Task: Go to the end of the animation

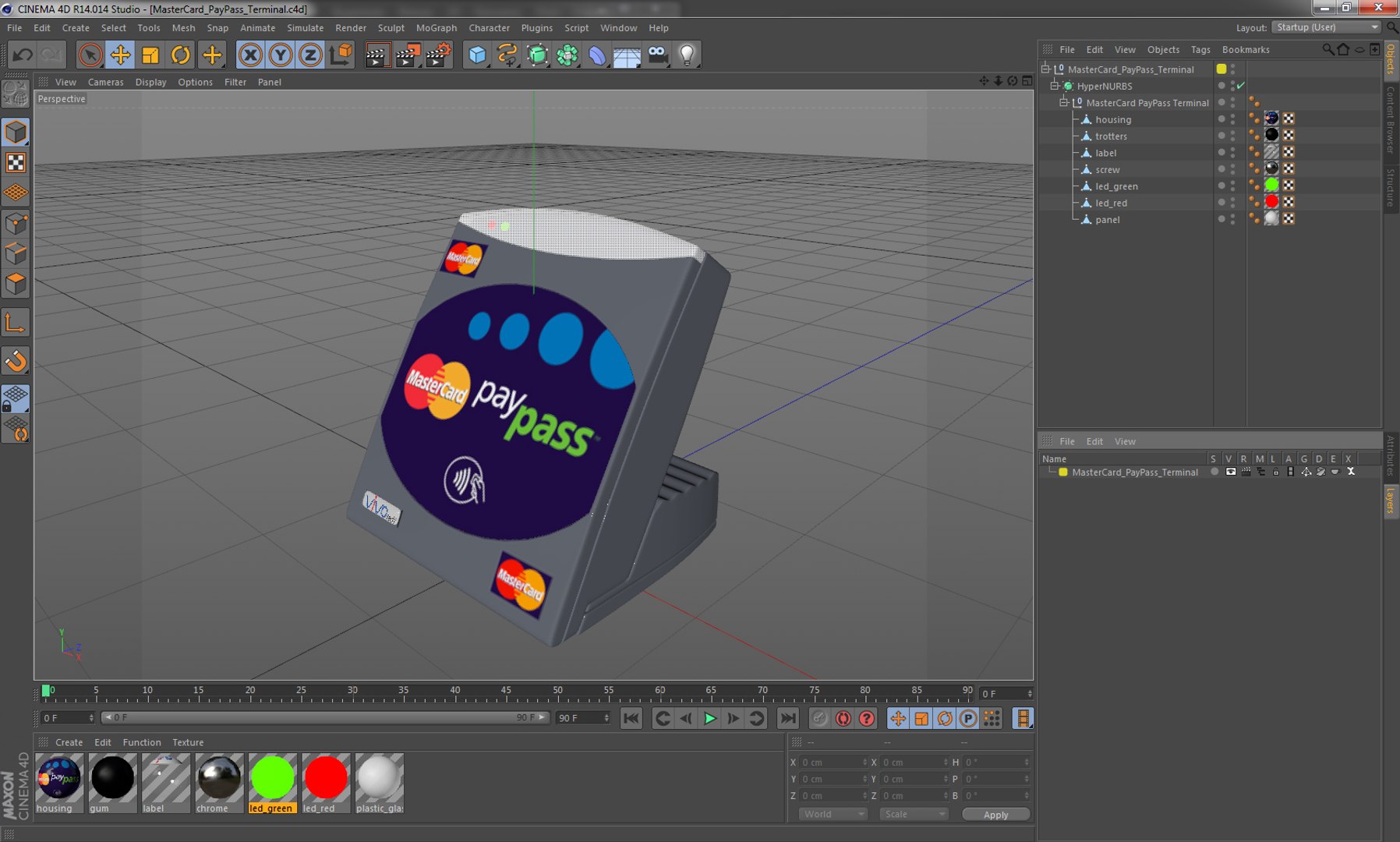Action: click(788, 718)
